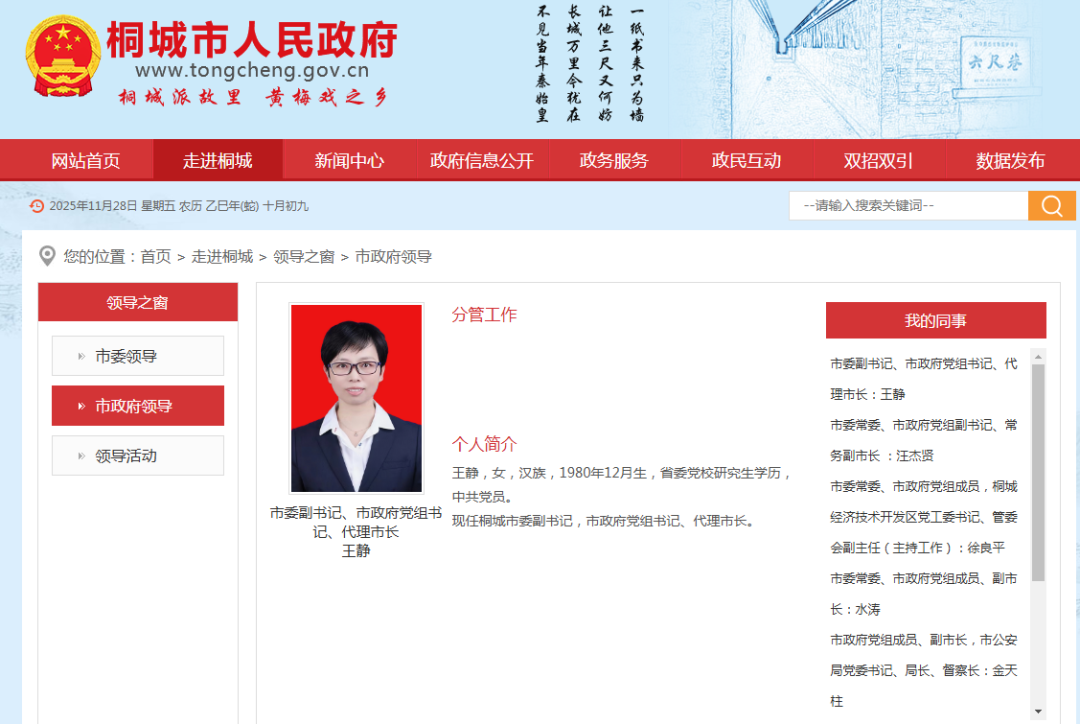The width and height of the screenshot is (1080, 724).
Task: Click the clock icon beside the date
Action: (x=38, y=205)
